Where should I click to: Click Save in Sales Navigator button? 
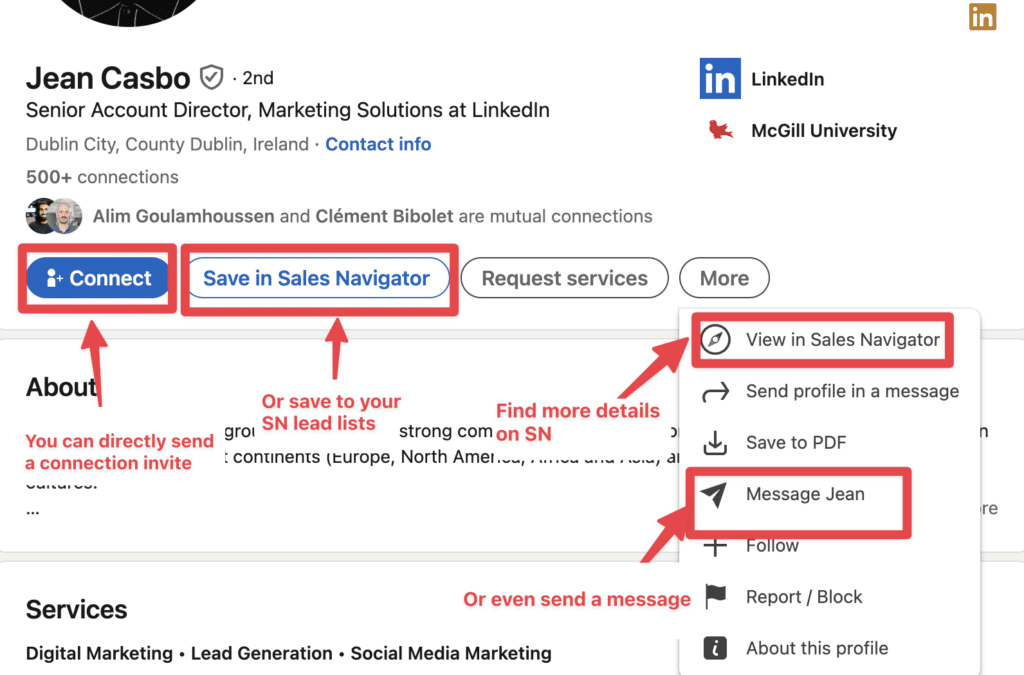(319, 278)
